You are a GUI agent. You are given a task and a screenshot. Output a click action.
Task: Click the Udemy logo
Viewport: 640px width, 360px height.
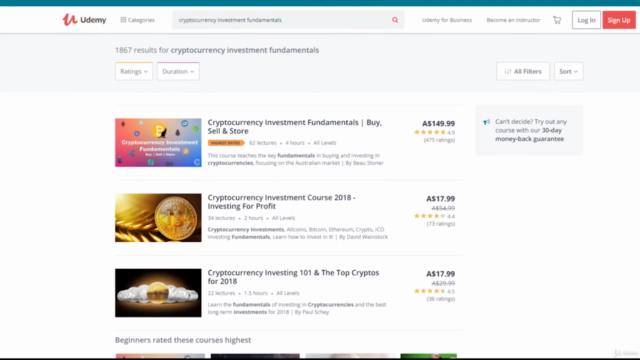coord(84,20)
